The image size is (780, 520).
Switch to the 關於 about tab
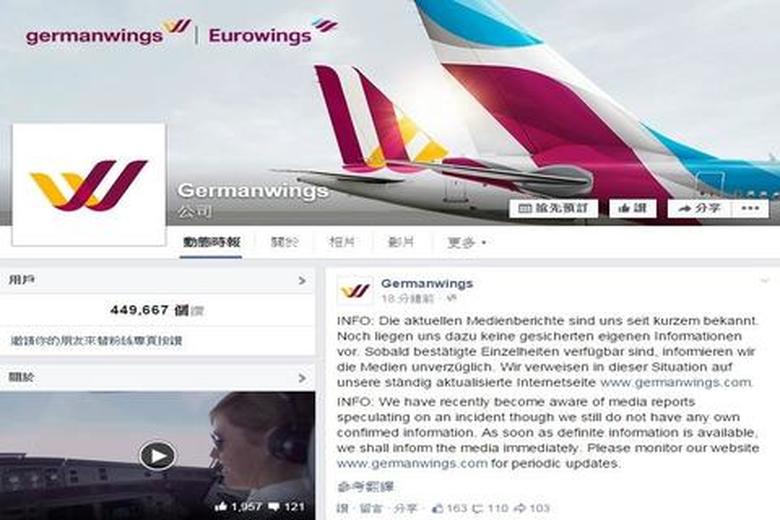(285, 243)
